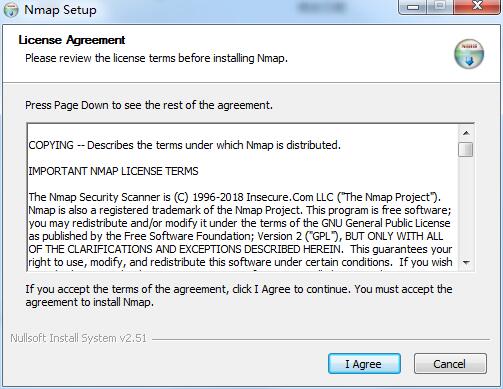
Task: Click the COPYING -- Describes the terms line
Action: click(185, 145)
